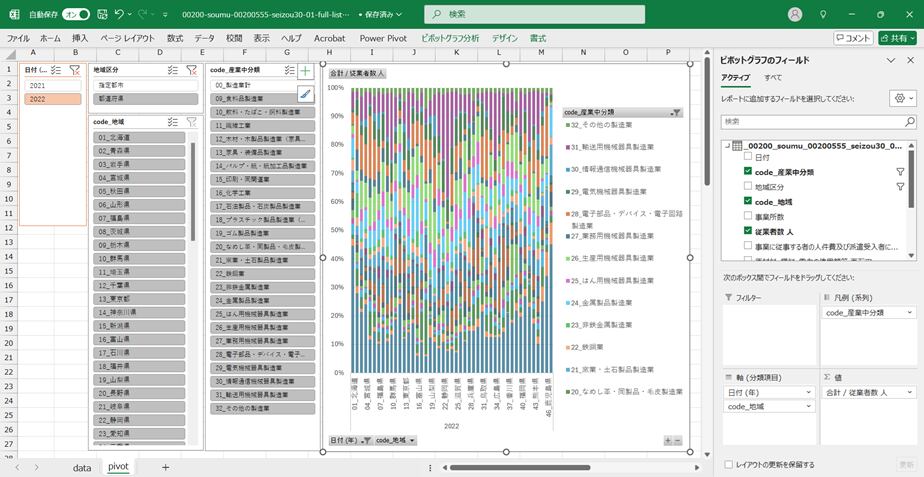Viewport: 924px width, 477px height.
Task: Open the ホーム ribbon tab
Action: click(x=50, y=38)
